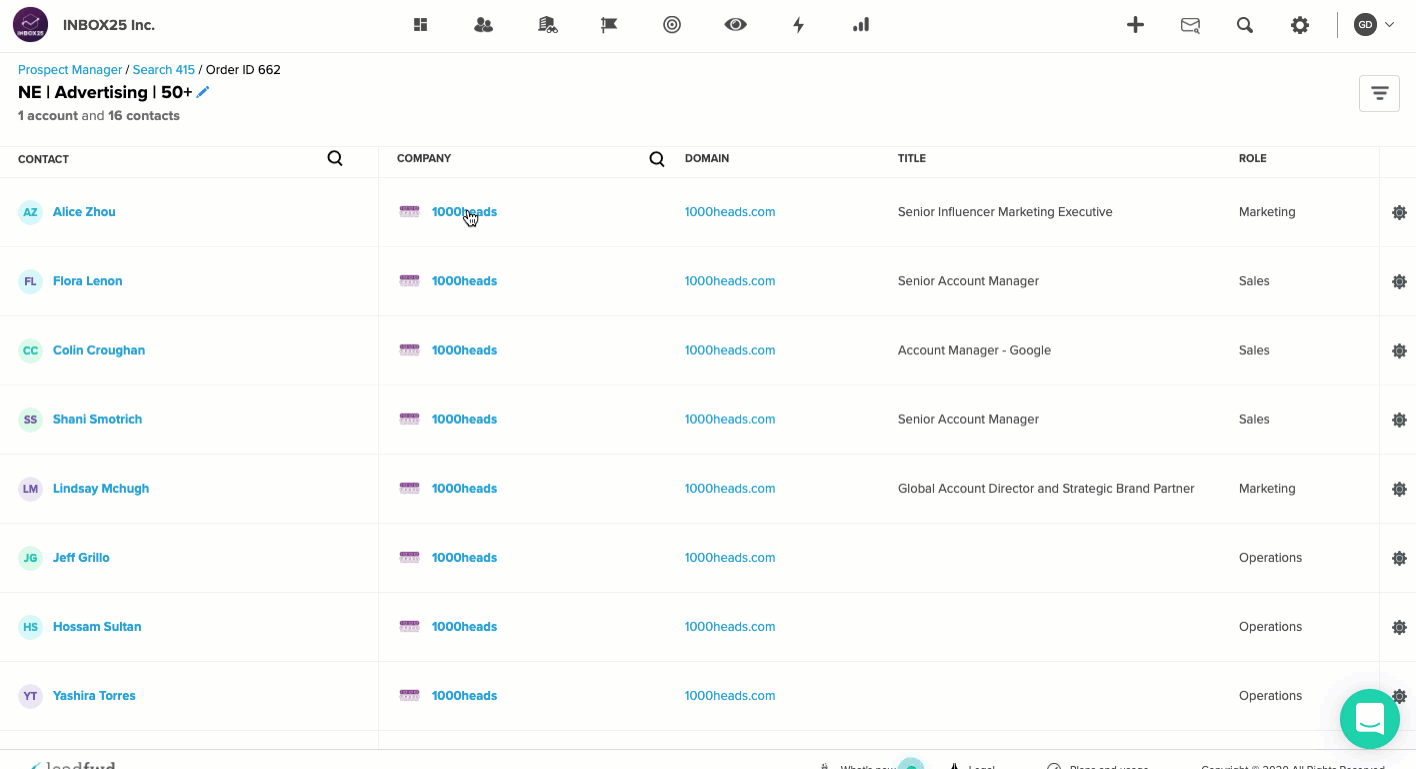Screen dimensions: 1416x769
Task: Open the eye visitor tracking icon
Action: [x=736, y=25]
